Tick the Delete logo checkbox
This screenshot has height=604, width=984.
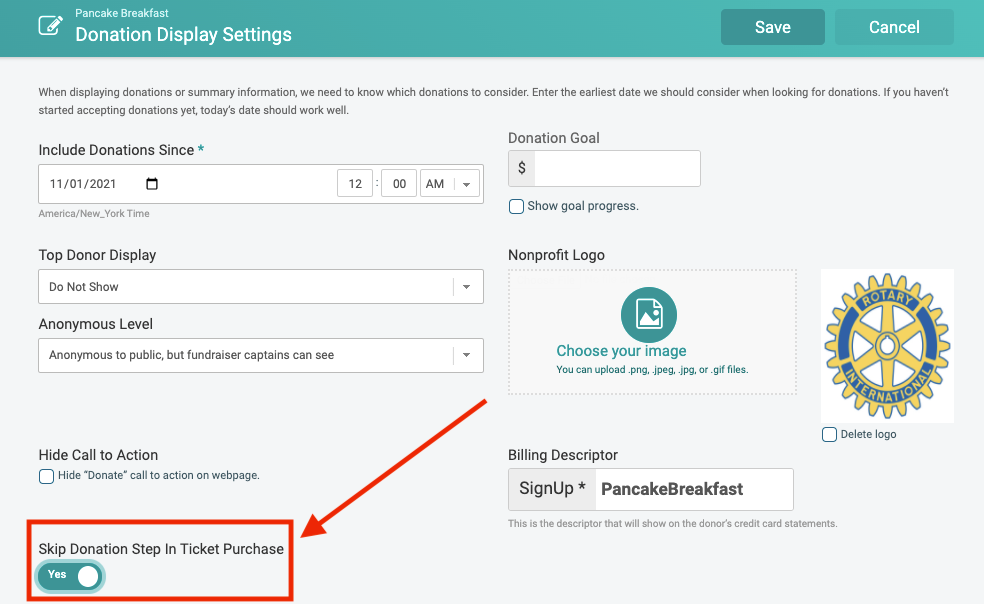click(x=829, y=434)
